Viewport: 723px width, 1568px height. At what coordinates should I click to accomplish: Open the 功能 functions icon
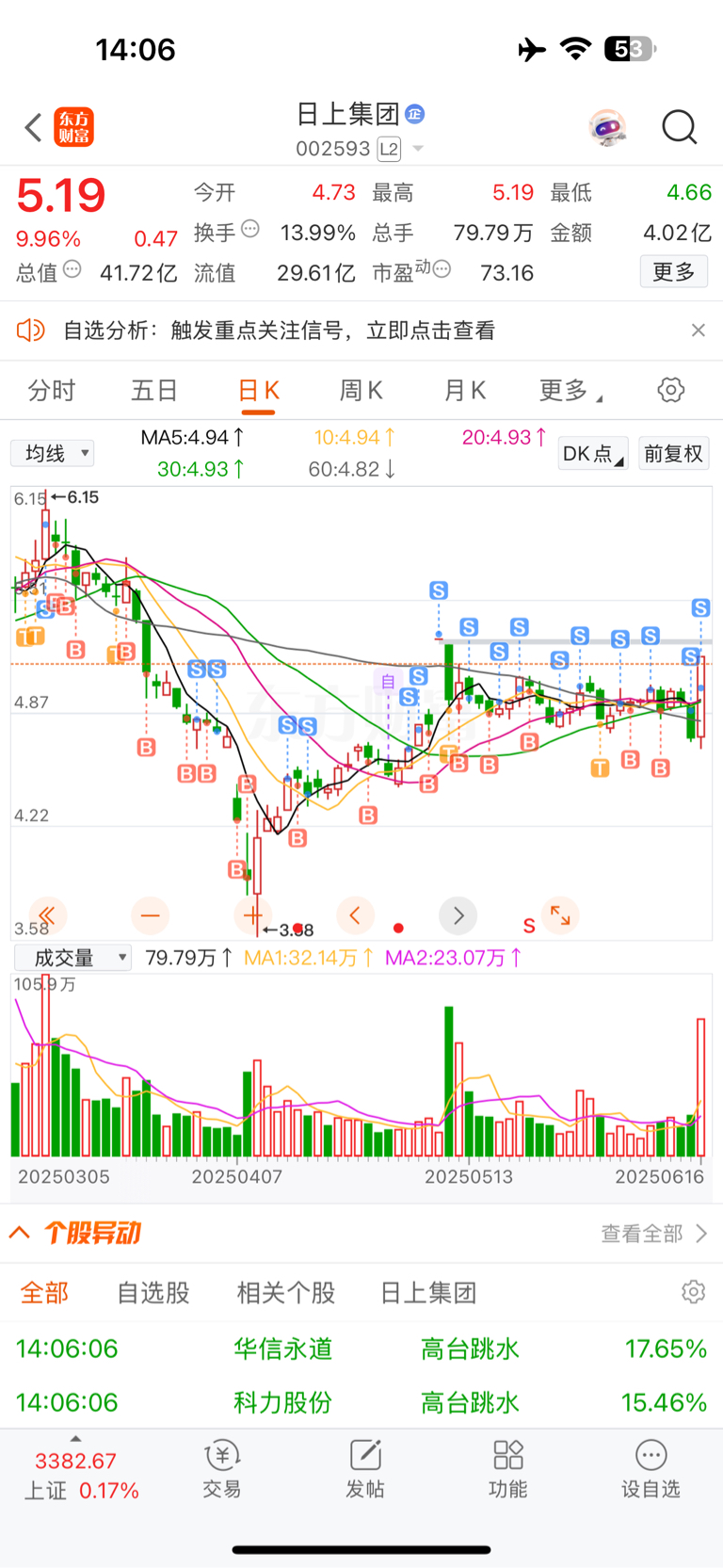click(x=508, y=1469)
